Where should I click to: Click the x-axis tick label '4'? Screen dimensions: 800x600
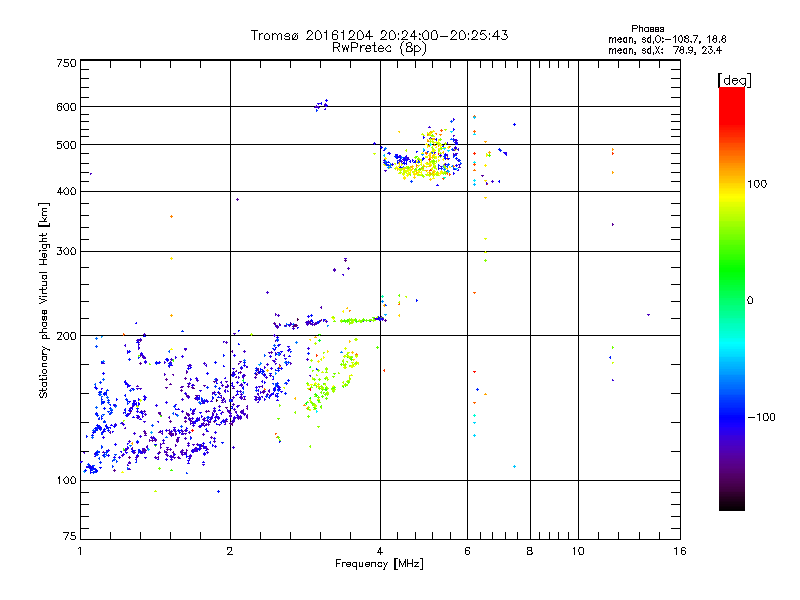click(380, 551)
